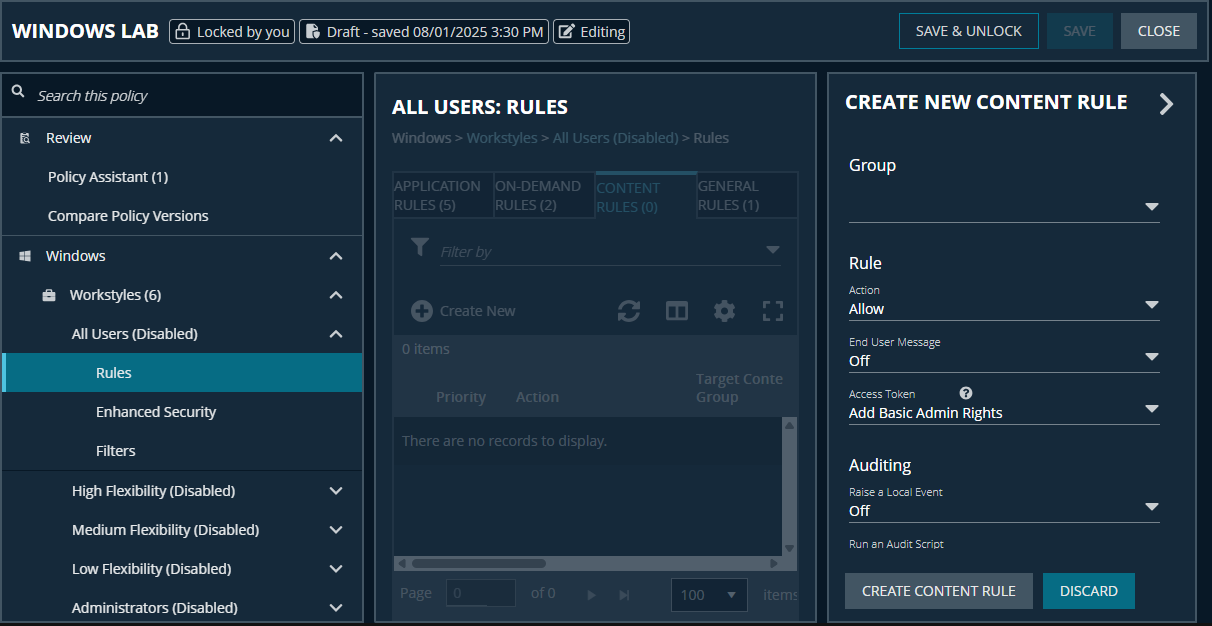Discard the new content rule
Screen dimensions: 1212x626
coord(1088,591)
